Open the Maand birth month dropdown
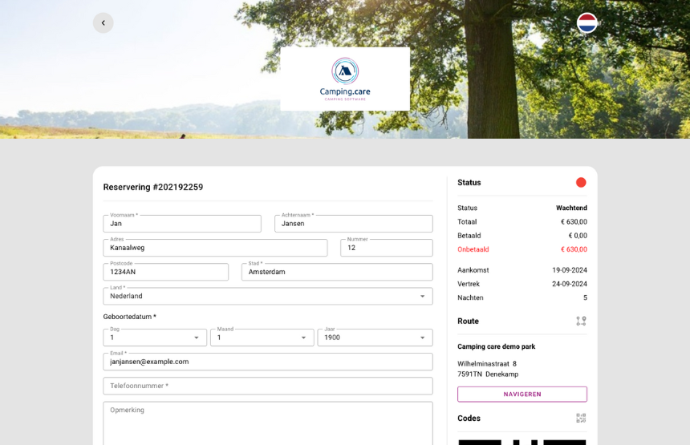The width and height of the screenshot is (690, 445). click(x=261, y=338)
